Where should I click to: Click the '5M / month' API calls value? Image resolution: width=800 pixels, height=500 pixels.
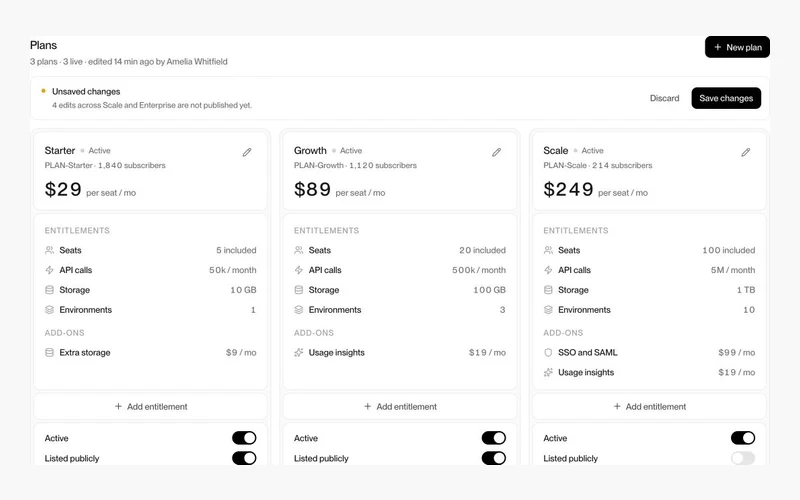click(x=733, y=270)
